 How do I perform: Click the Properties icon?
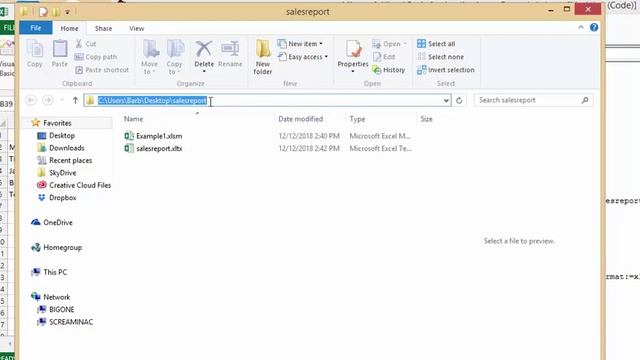(x=353, y=50)
